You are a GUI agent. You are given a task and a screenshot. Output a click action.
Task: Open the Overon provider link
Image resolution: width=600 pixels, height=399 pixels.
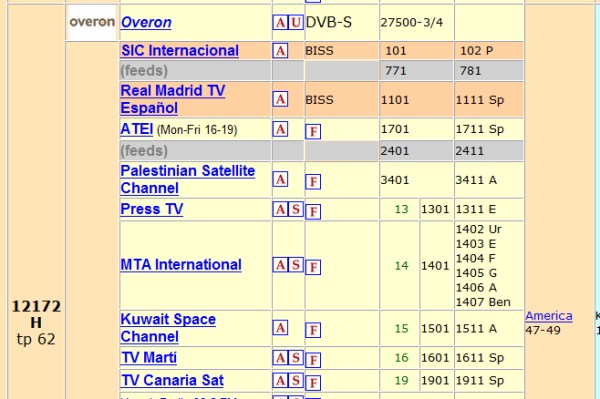[x=146, y=22]
